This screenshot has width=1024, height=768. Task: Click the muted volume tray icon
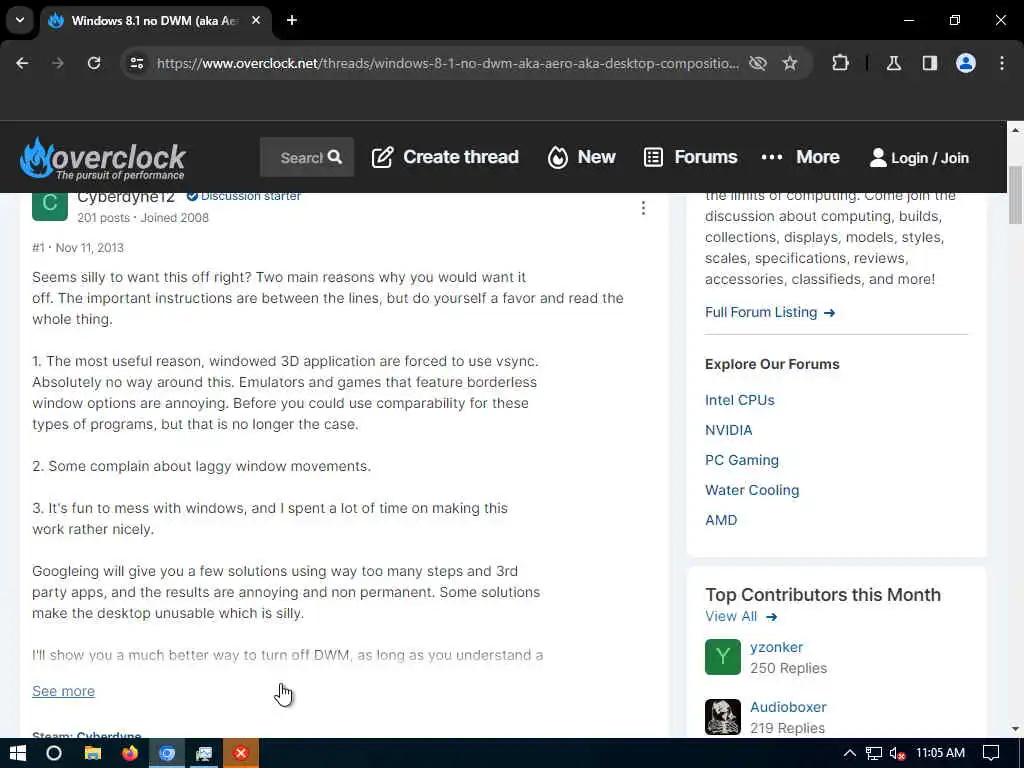(897, 754)
